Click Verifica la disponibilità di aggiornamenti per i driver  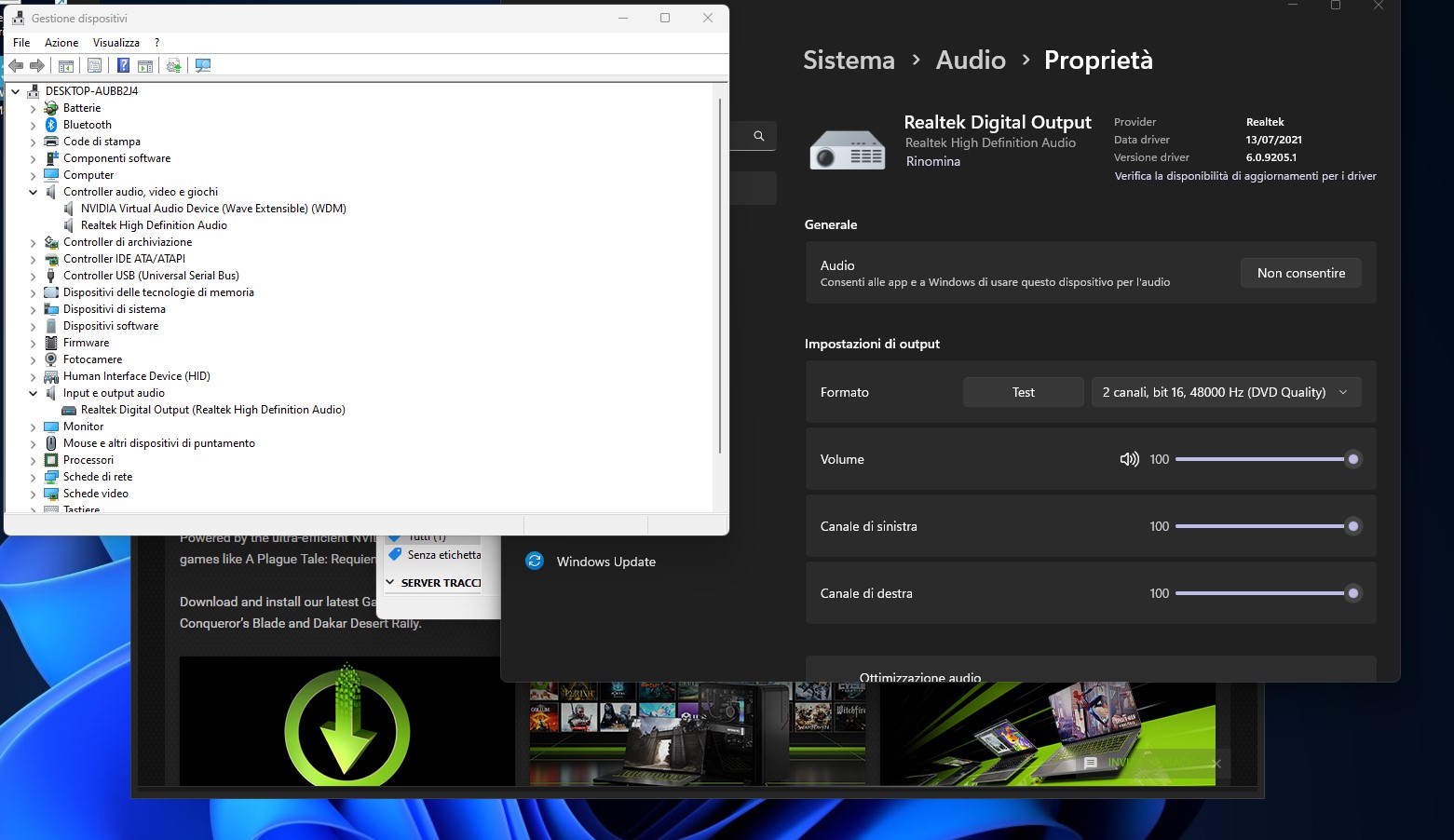(x=1245, y=175)
